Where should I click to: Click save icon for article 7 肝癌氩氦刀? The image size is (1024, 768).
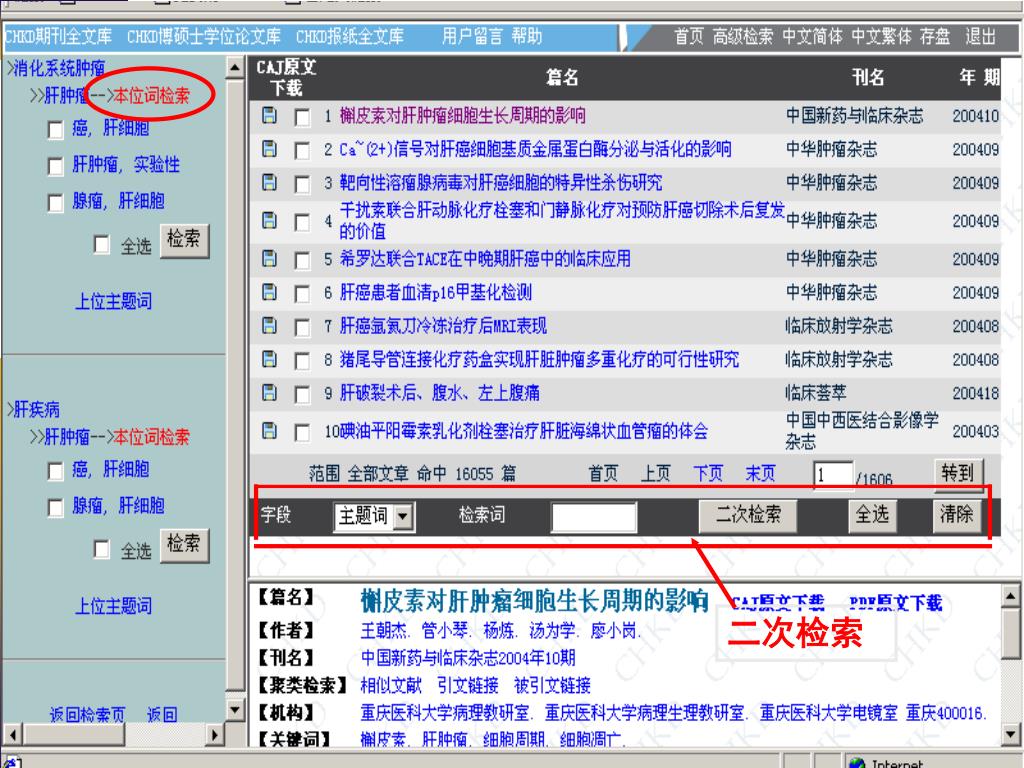point(268,325)
